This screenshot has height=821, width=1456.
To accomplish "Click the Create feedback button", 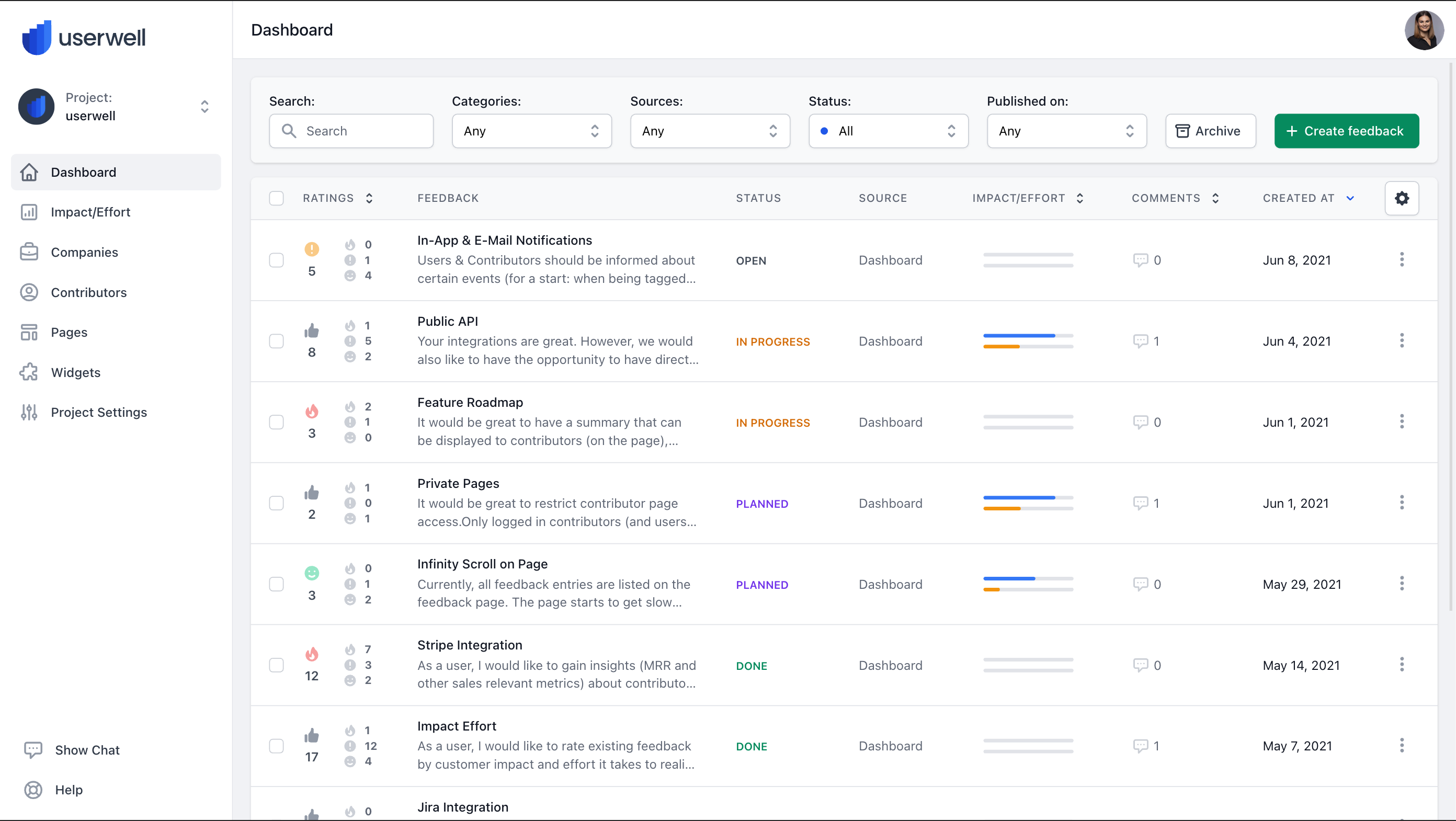I will click(x=1346, y=131).
